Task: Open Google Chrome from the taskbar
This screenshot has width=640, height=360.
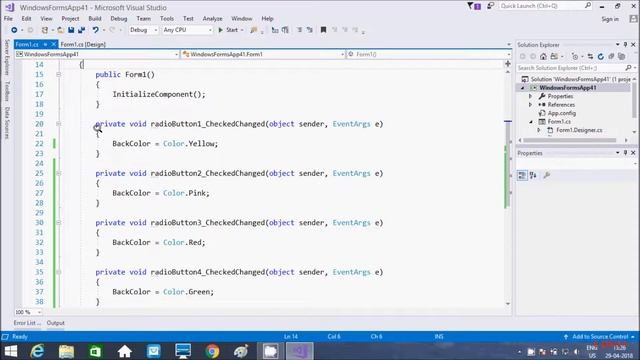Action: (x=212, y=351)
